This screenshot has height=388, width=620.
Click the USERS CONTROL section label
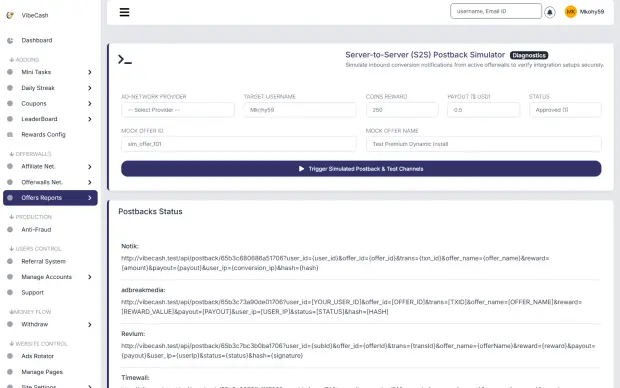pos(38,249)
